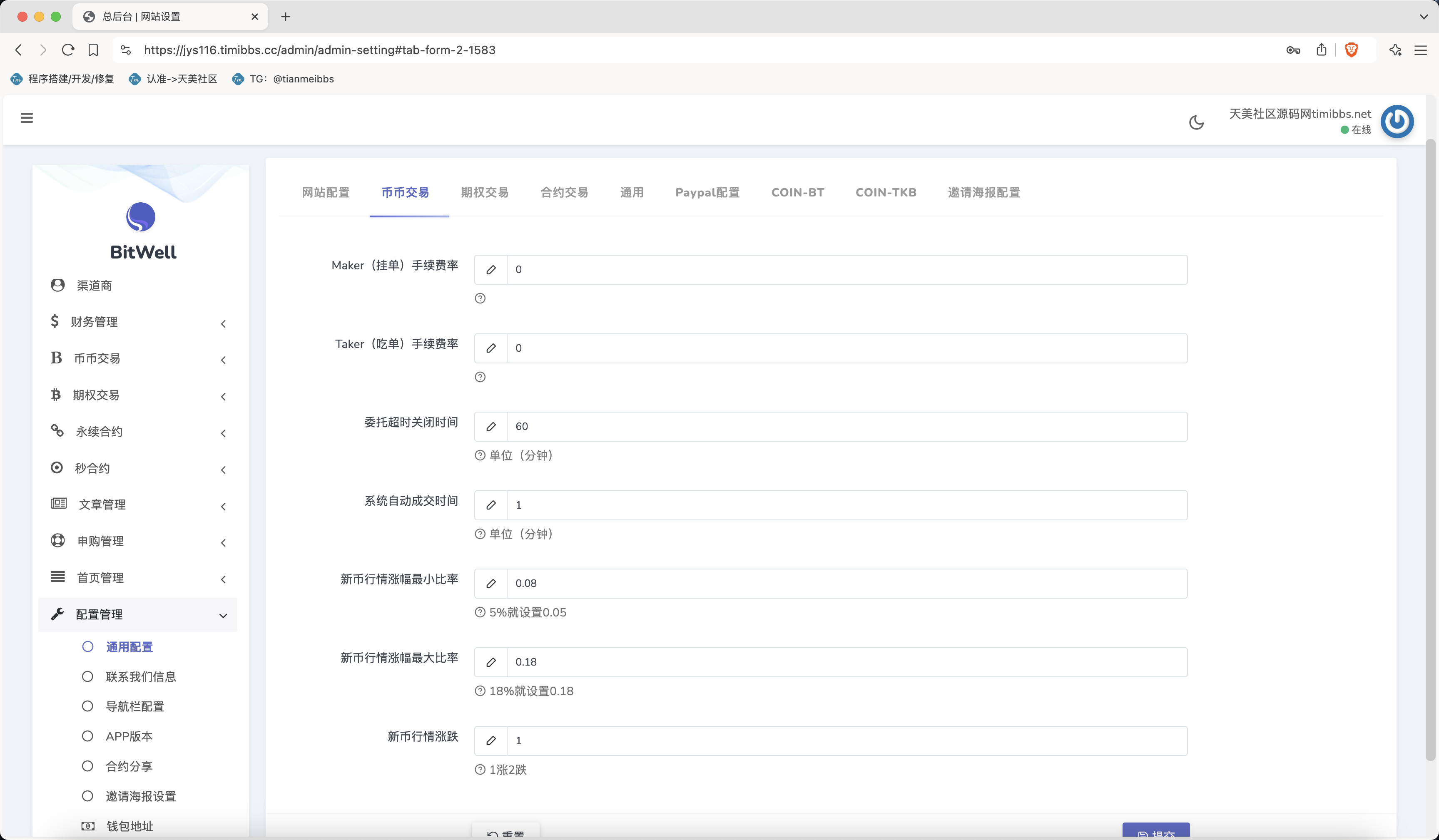Image resolution: width=1439 pixels, height=840 pixels.
Task: Click pencil icon beside 新币行情涨跌 field
Action: tap(491, 741)
